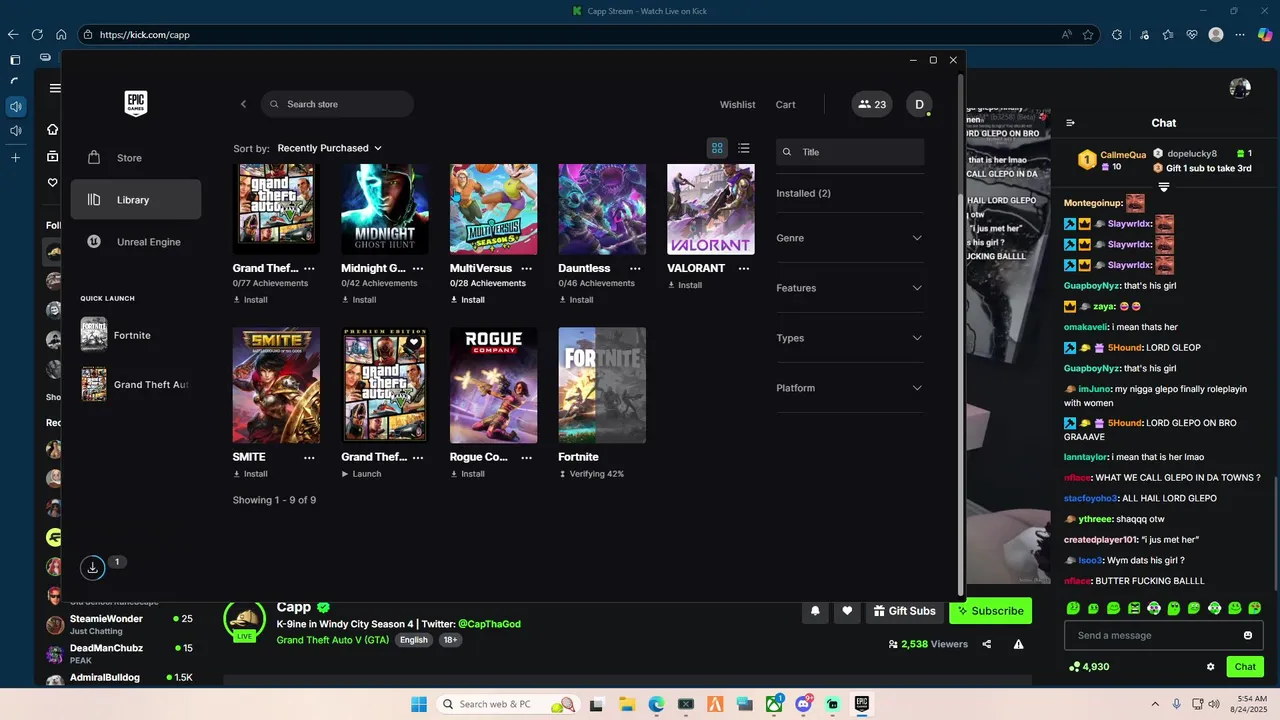Expand the Platform filter
This screenshot has width=1280, height=720.
pos(850,388)
